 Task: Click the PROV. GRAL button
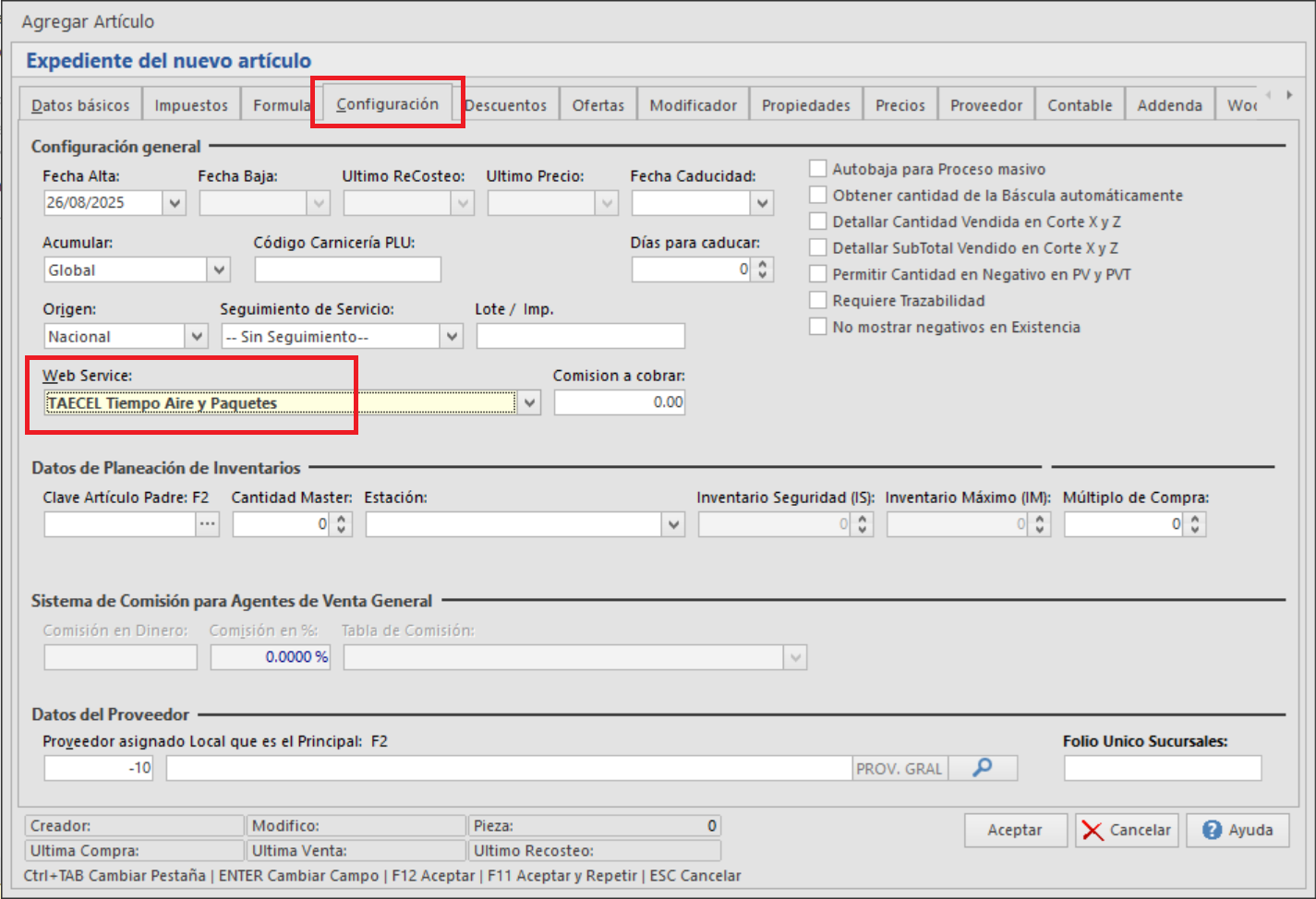coord(899,768)
